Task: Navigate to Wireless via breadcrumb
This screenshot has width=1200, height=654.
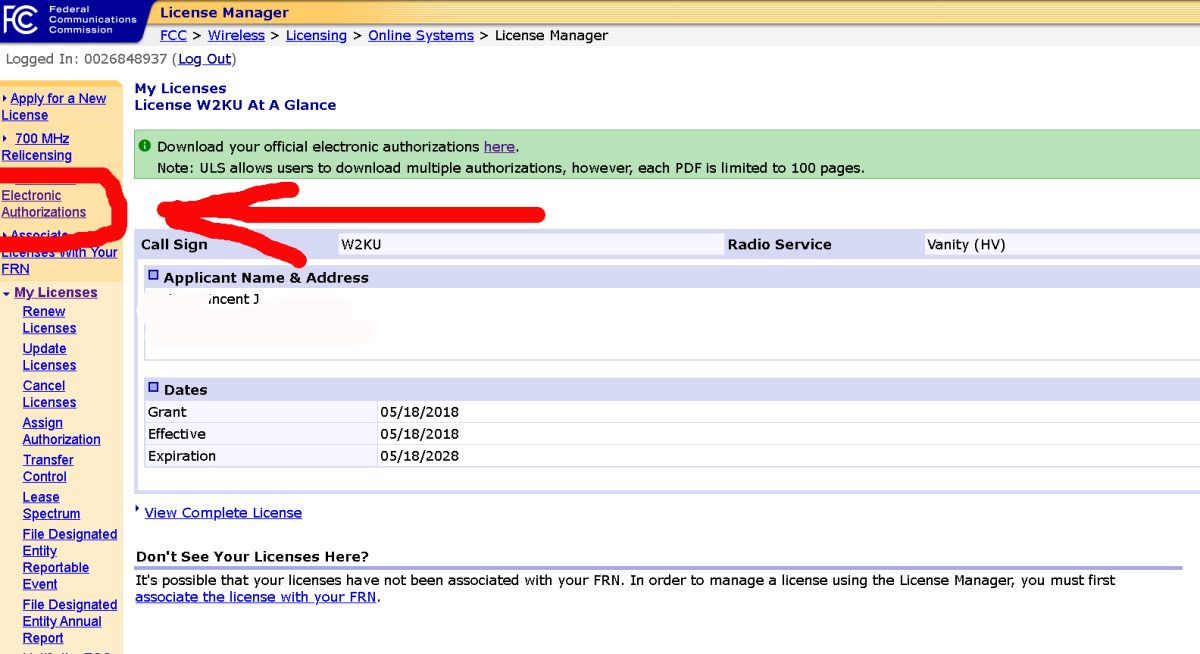Action: 236,34
